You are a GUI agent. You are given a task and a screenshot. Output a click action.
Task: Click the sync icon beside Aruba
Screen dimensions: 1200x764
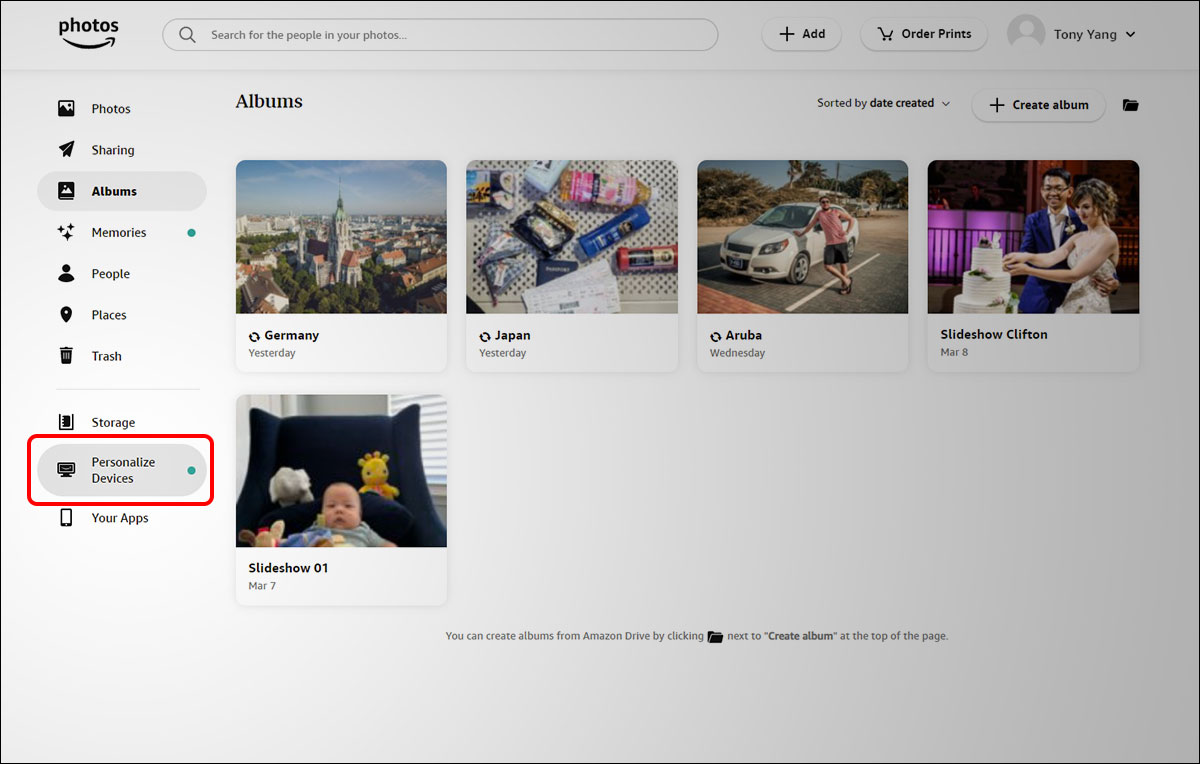coord(715,336)
